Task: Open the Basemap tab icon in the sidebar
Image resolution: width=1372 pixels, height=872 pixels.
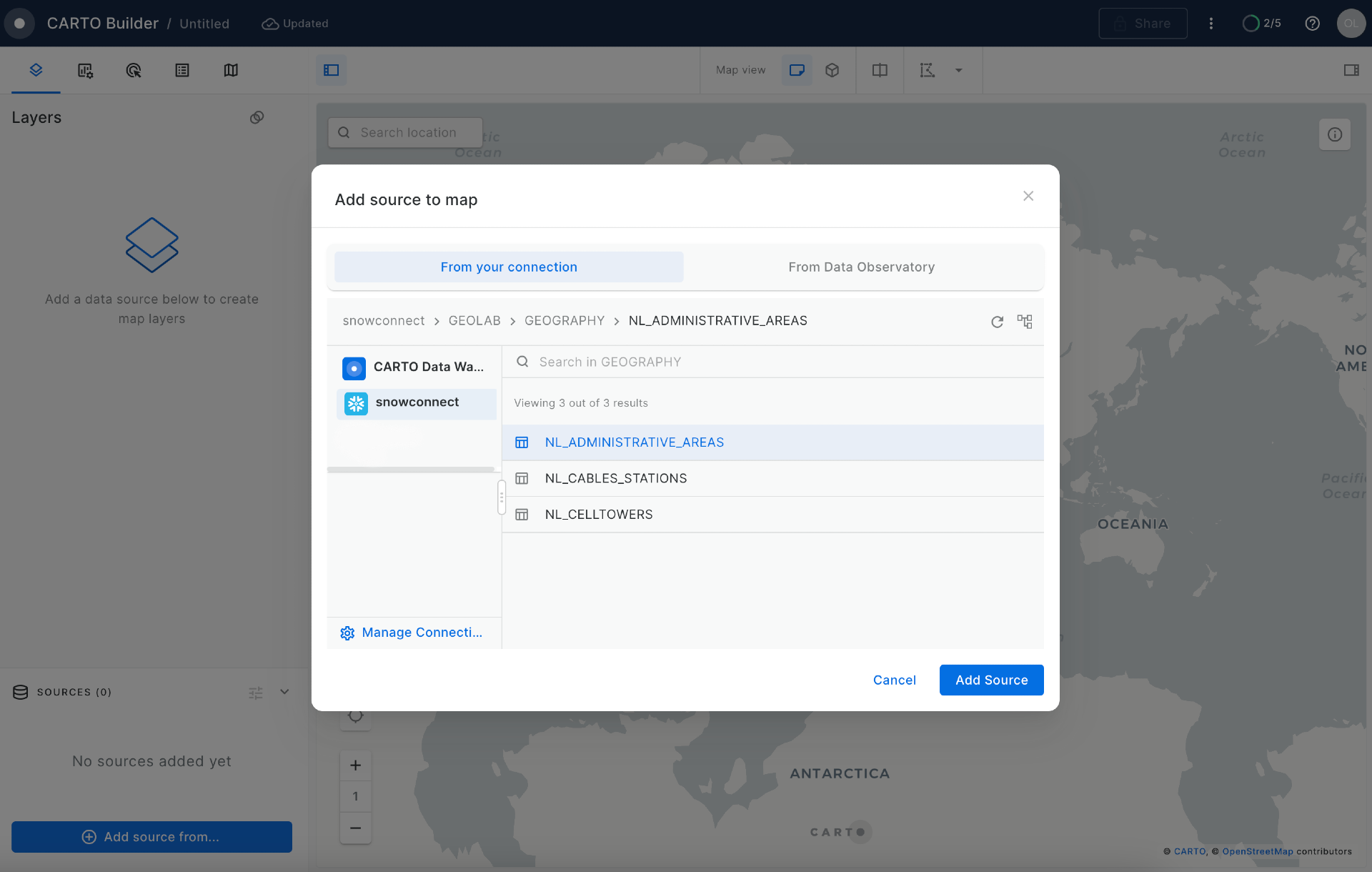Action: click(x=231, y=70)
